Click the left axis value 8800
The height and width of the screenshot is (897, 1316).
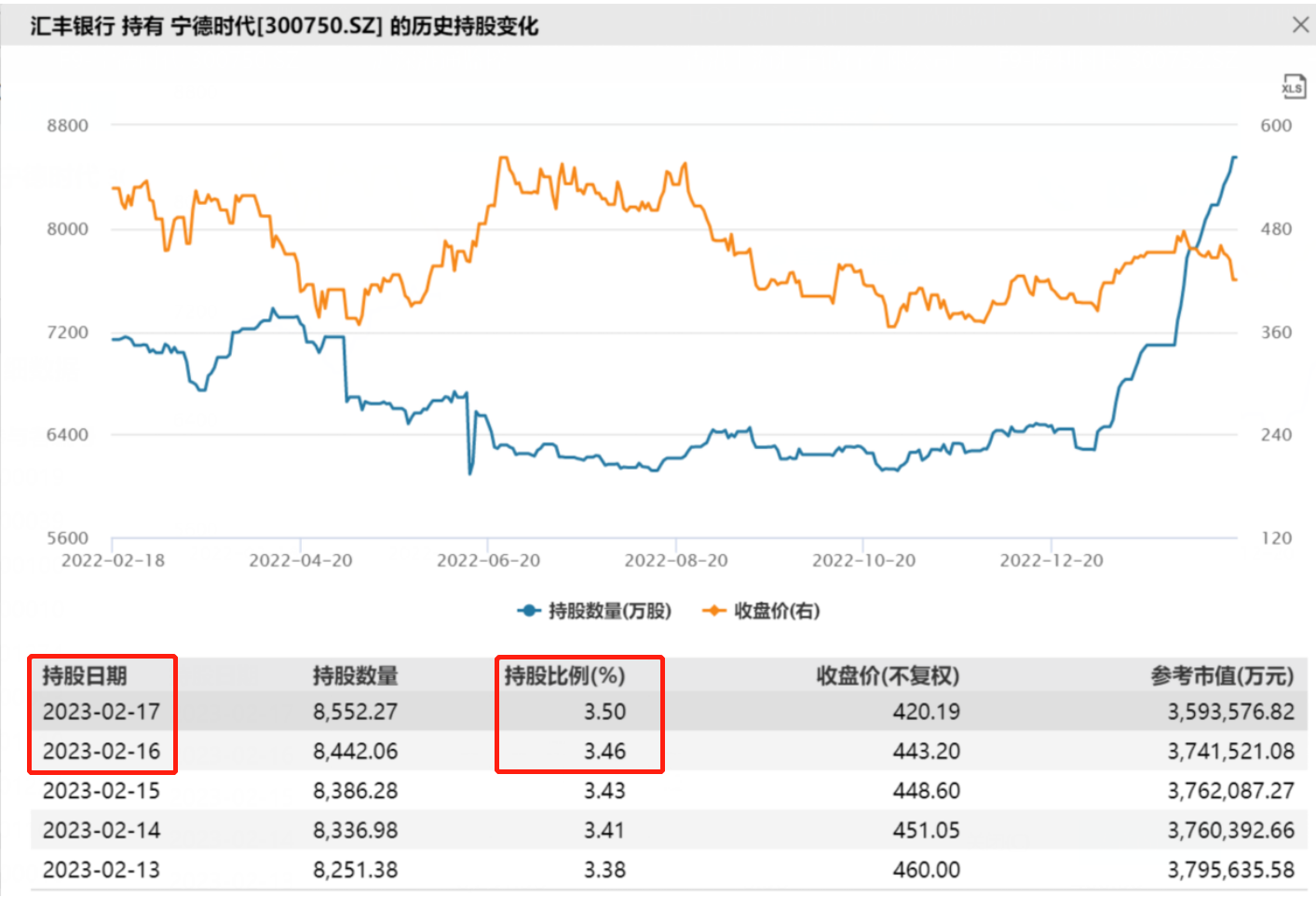point(66,125)
